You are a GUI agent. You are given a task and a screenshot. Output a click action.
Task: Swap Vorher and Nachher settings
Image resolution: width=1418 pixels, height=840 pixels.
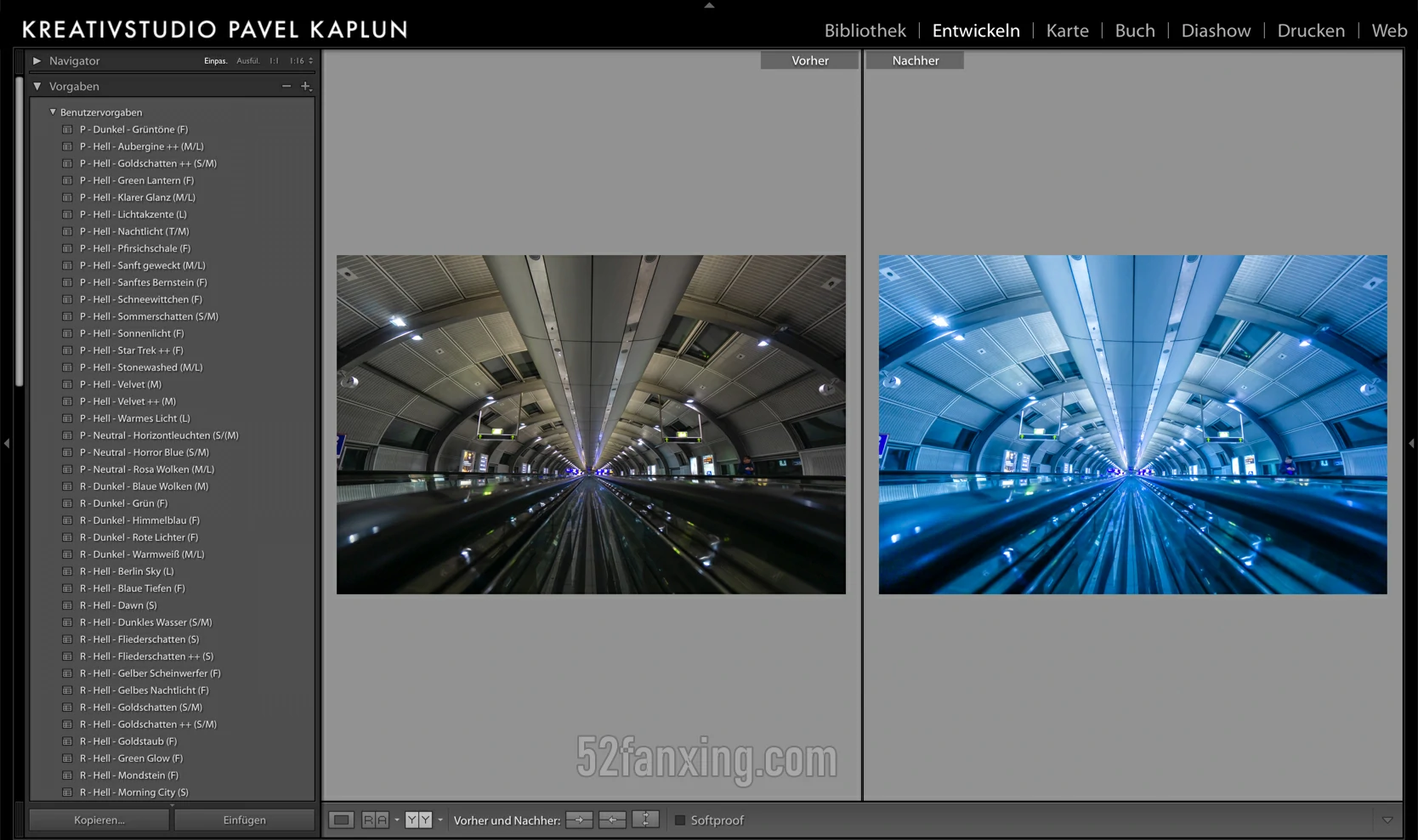[x=646, y=820]
